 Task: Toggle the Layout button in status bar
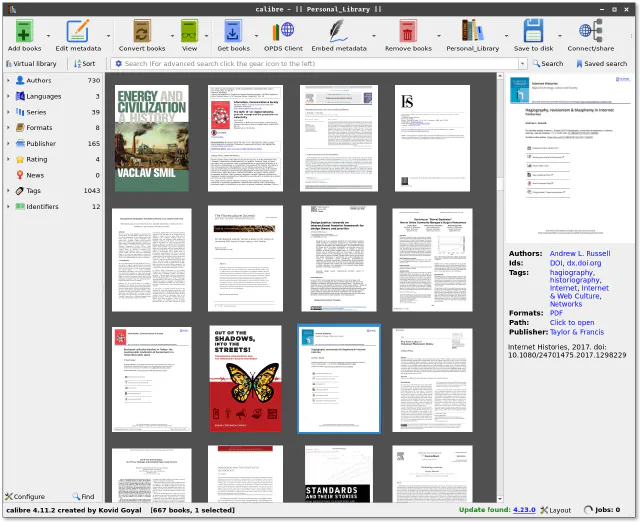pos(555,510)
